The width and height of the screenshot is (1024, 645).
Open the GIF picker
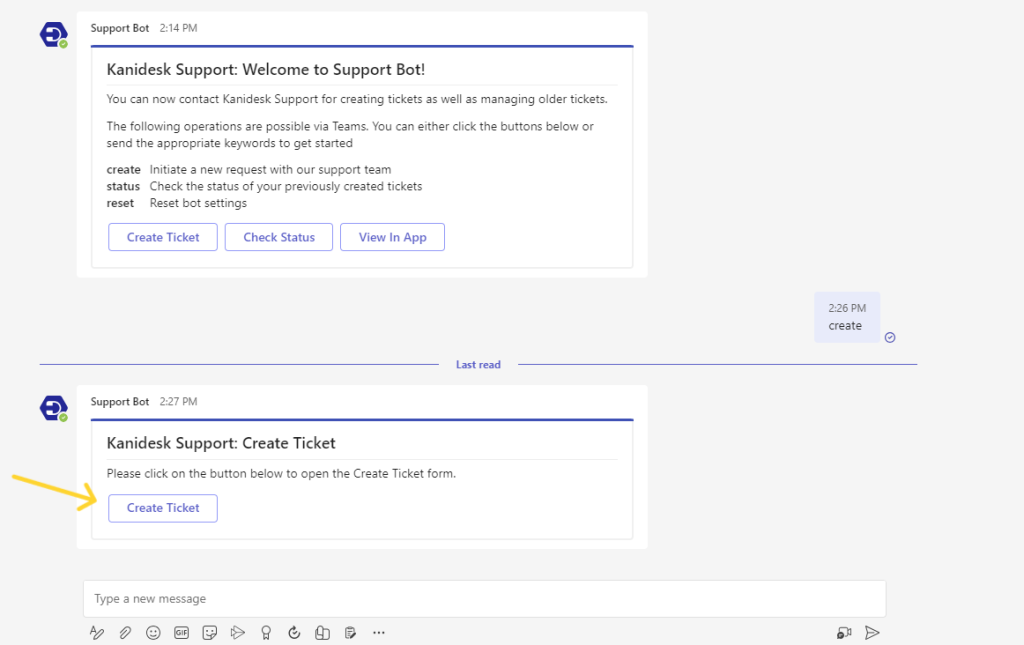pos(182,632)
